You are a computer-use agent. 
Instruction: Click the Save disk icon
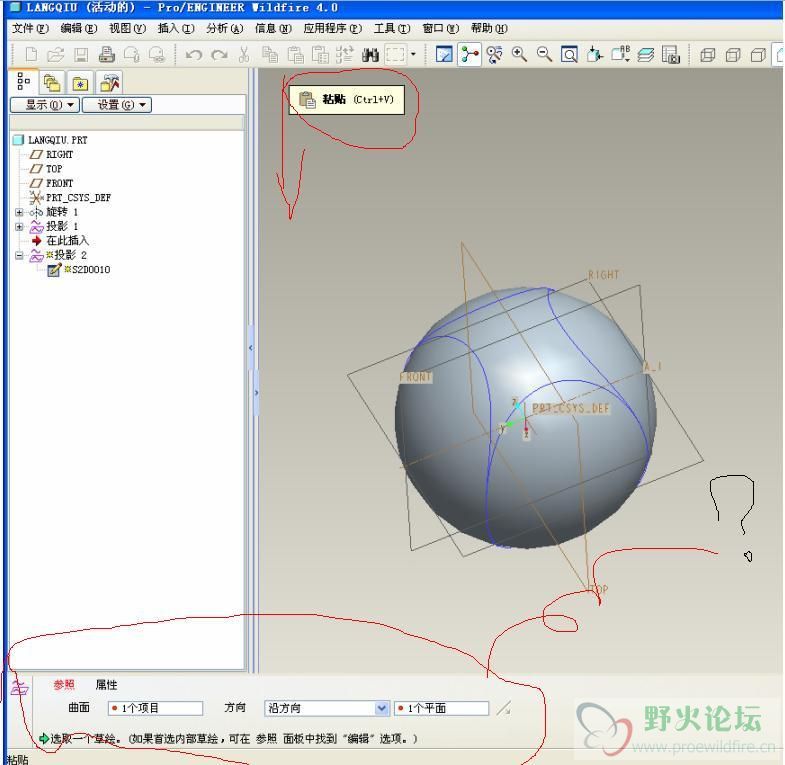pyautogui.click(x=81, y=54)
